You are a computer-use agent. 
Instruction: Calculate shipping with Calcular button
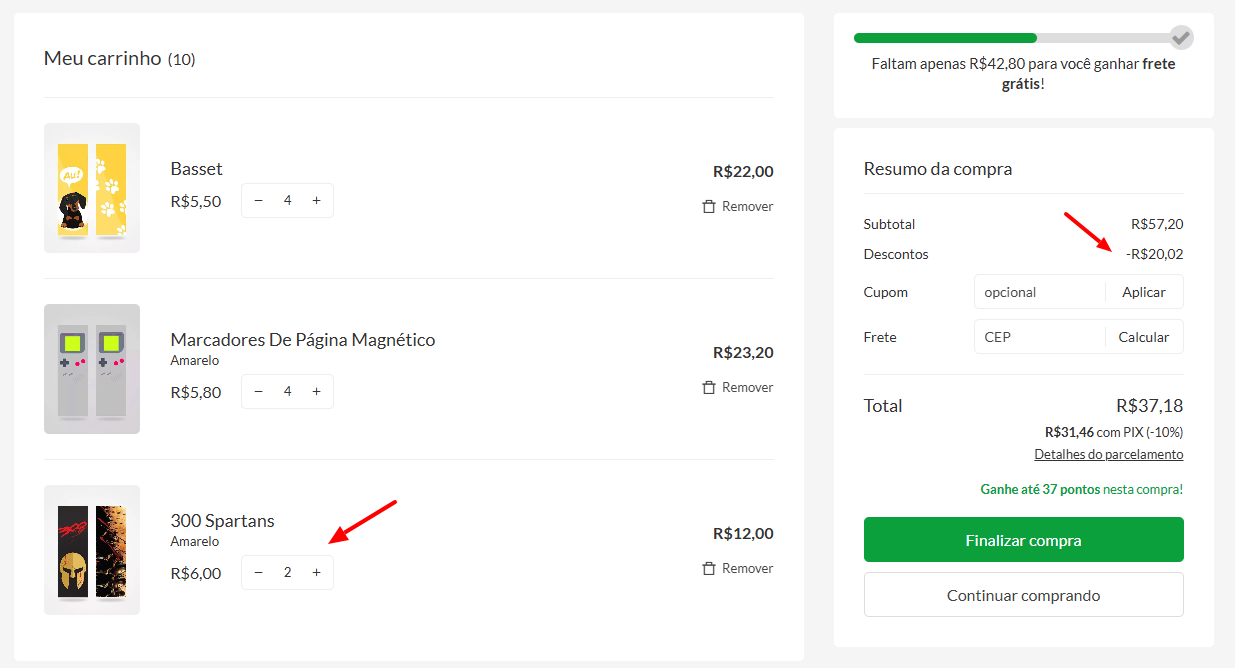pyautogui.click(x=1144, y=337)
